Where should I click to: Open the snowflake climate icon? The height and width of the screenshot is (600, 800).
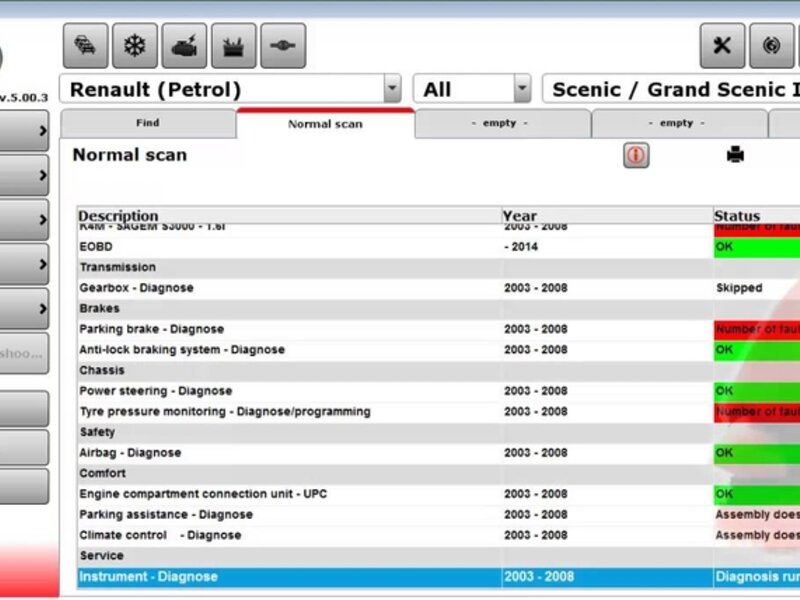pos(134,46)
